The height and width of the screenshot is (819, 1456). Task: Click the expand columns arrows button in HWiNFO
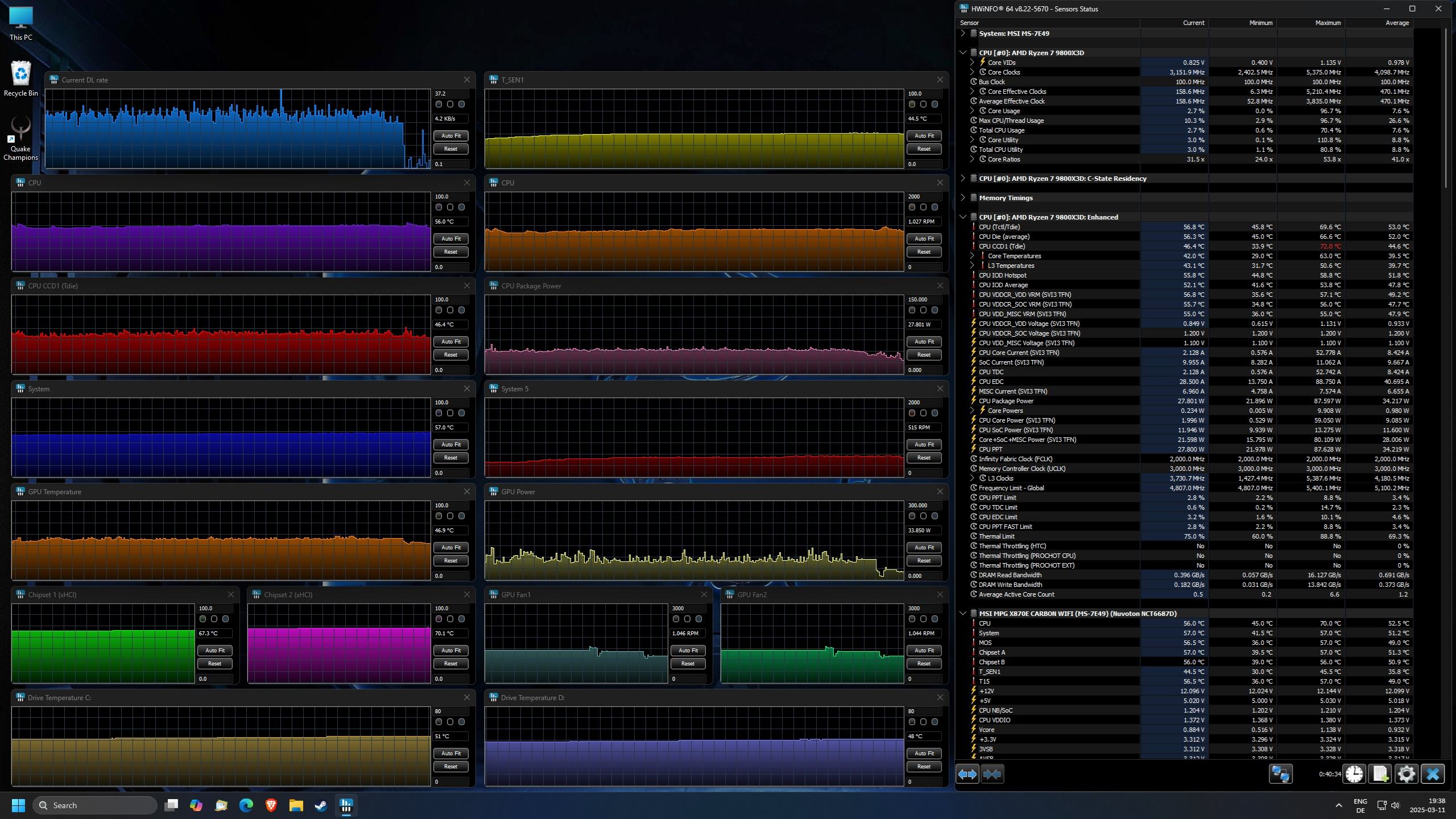click(x=967, y=774)
